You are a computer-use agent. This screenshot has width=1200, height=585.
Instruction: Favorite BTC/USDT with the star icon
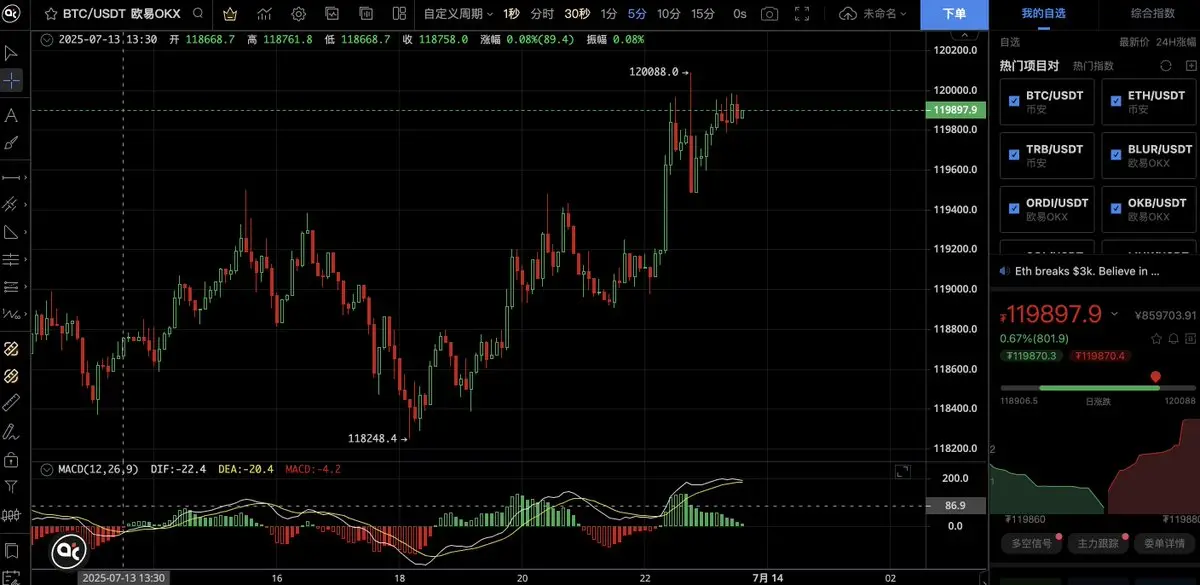49,14
